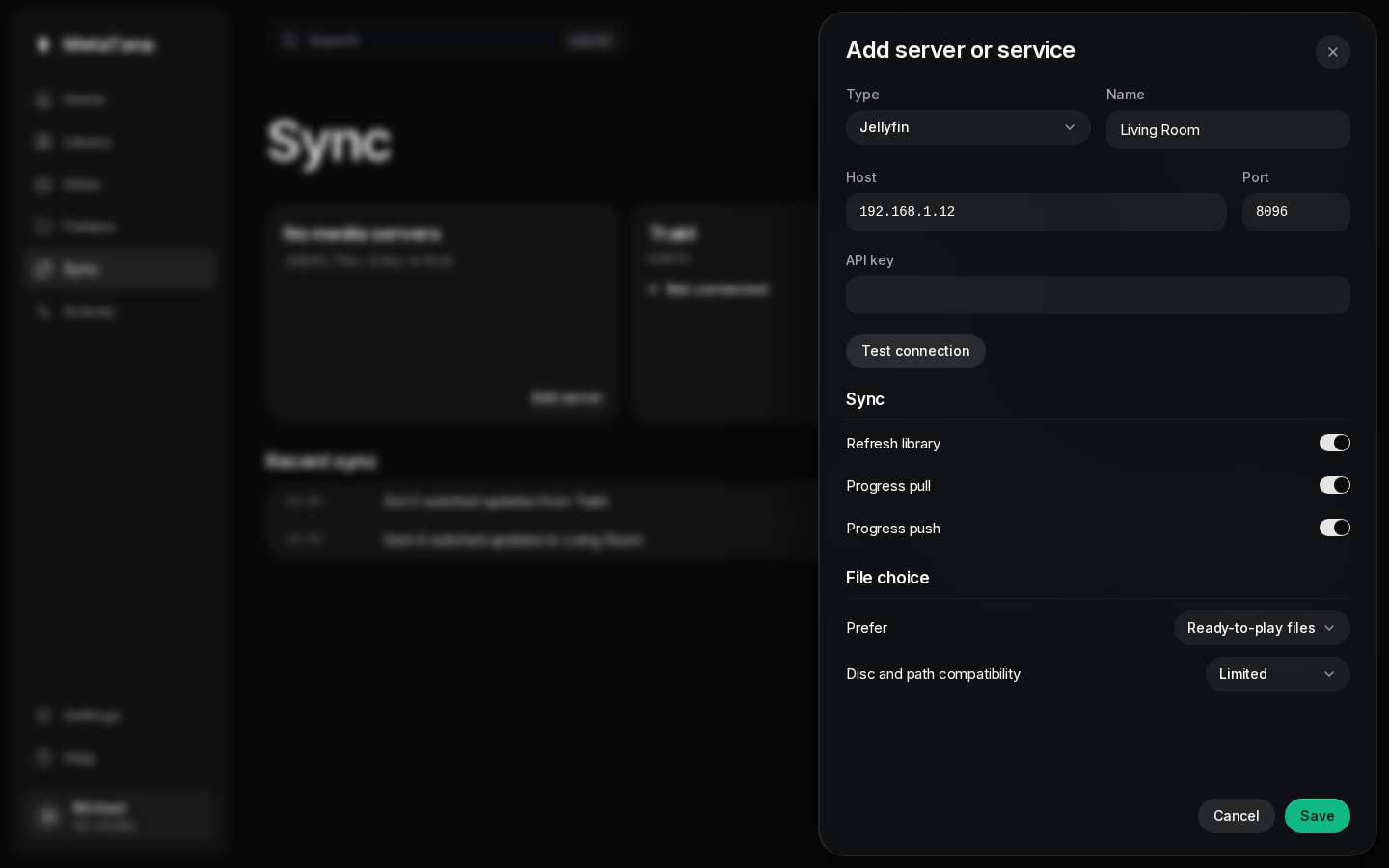1389x868 pixels.
Task: Click the 'Sync' heading inside the dialog
Action: pyautogui.click(x=865, y=399)
